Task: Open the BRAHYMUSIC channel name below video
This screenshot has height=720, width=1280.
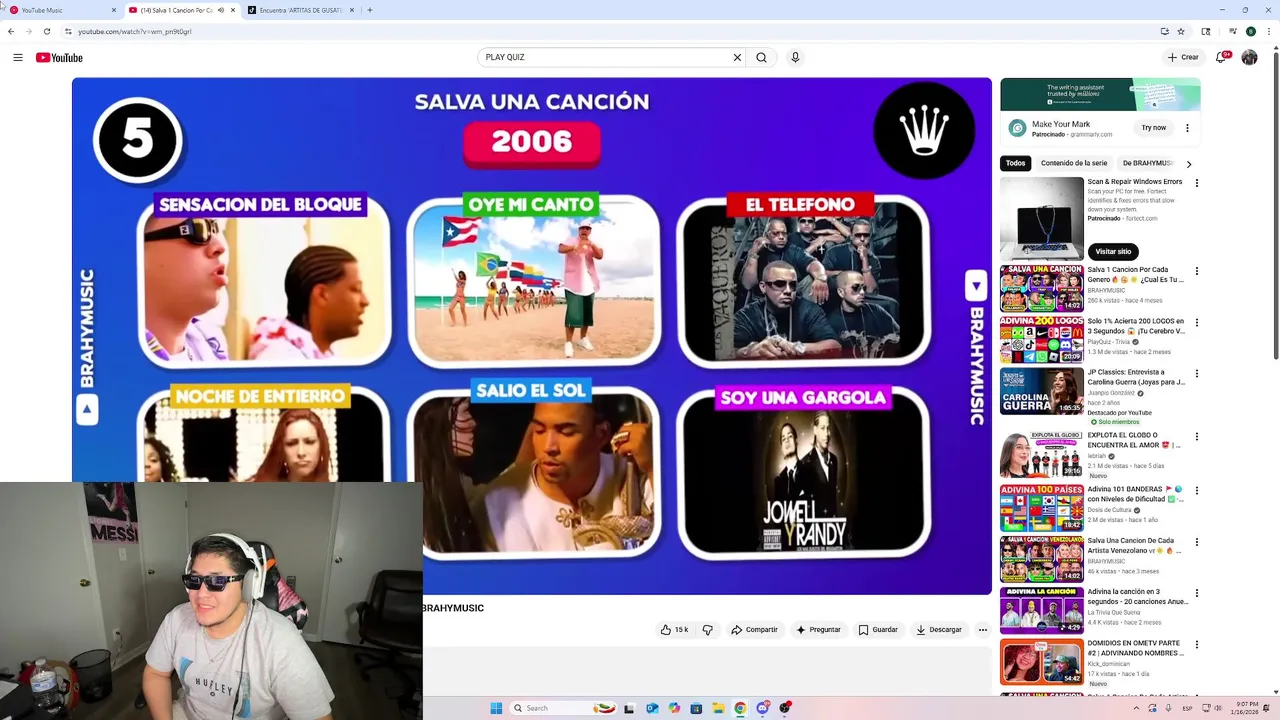Action: 453,608
